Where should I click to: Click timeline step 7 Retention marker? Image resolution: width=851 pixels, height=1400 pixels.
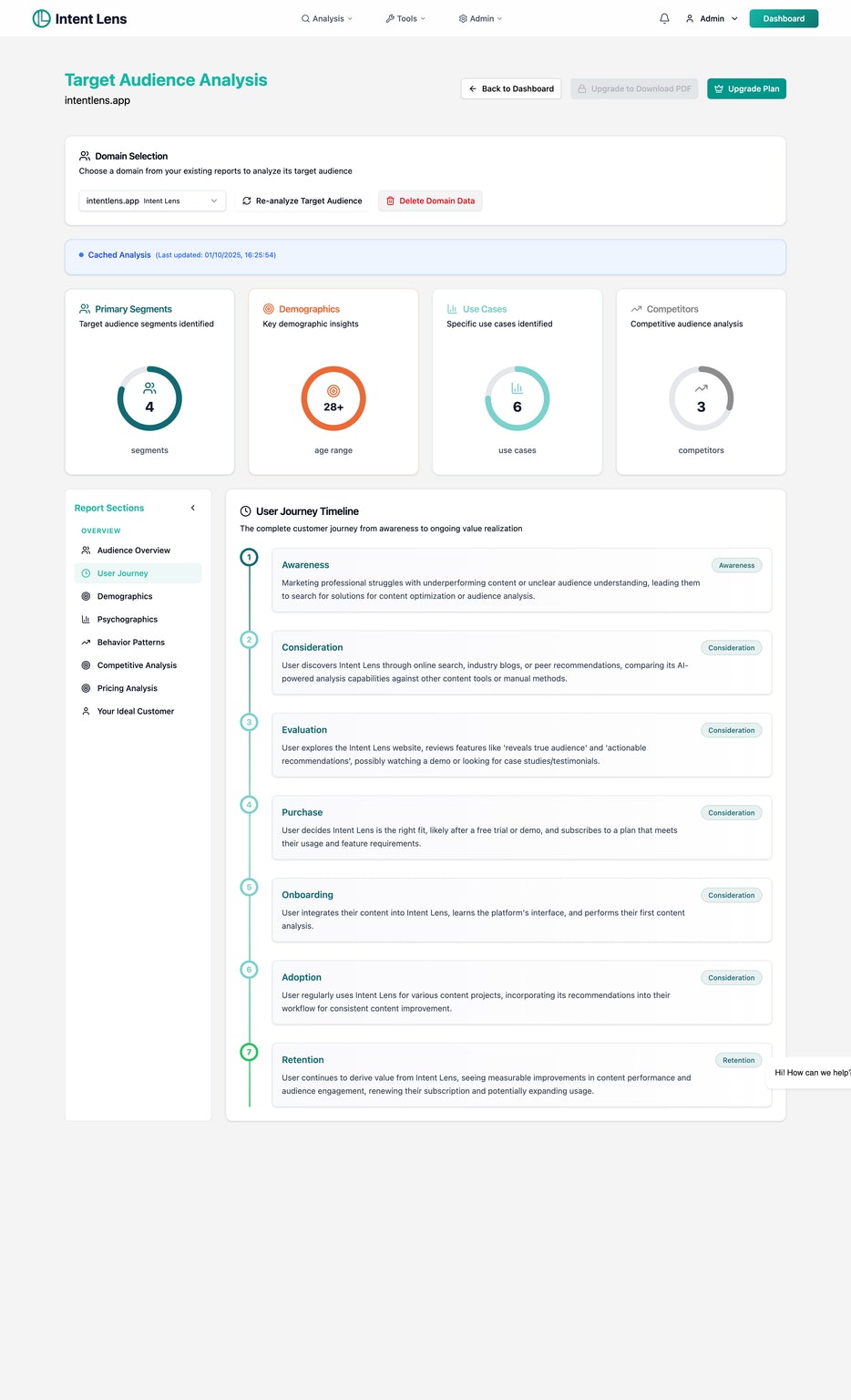[249, 1052]
